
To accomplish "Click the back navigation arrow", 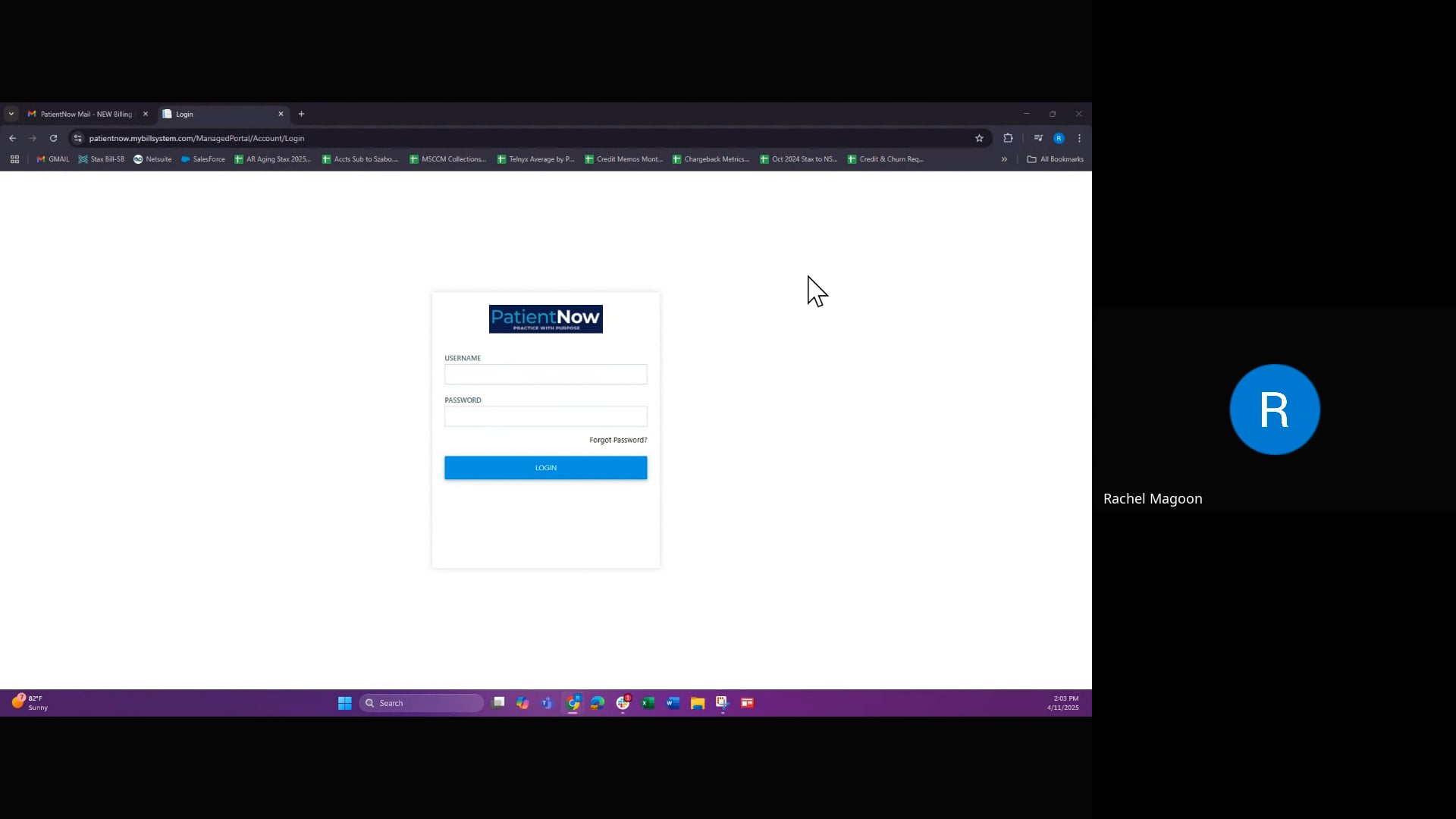I will click(13, 138).
